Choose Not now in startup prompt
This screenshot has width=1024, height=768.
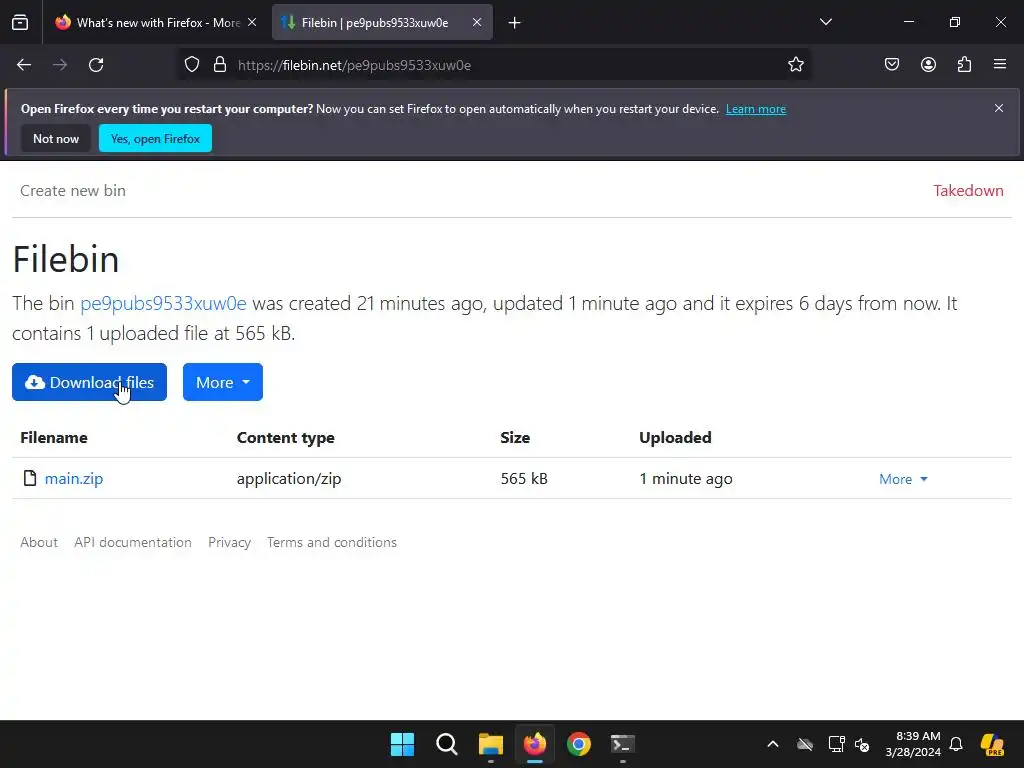pyautogui.click(x=56, y=138)
